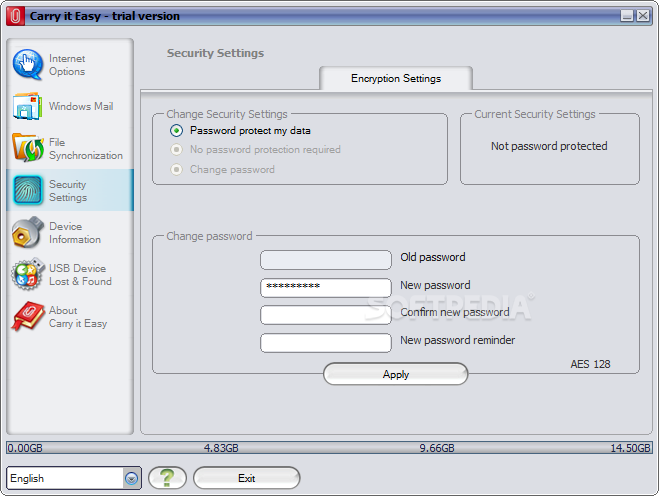Open Device Information icon
This screenshot has height=496, width=659.
[x=28, y=232]
